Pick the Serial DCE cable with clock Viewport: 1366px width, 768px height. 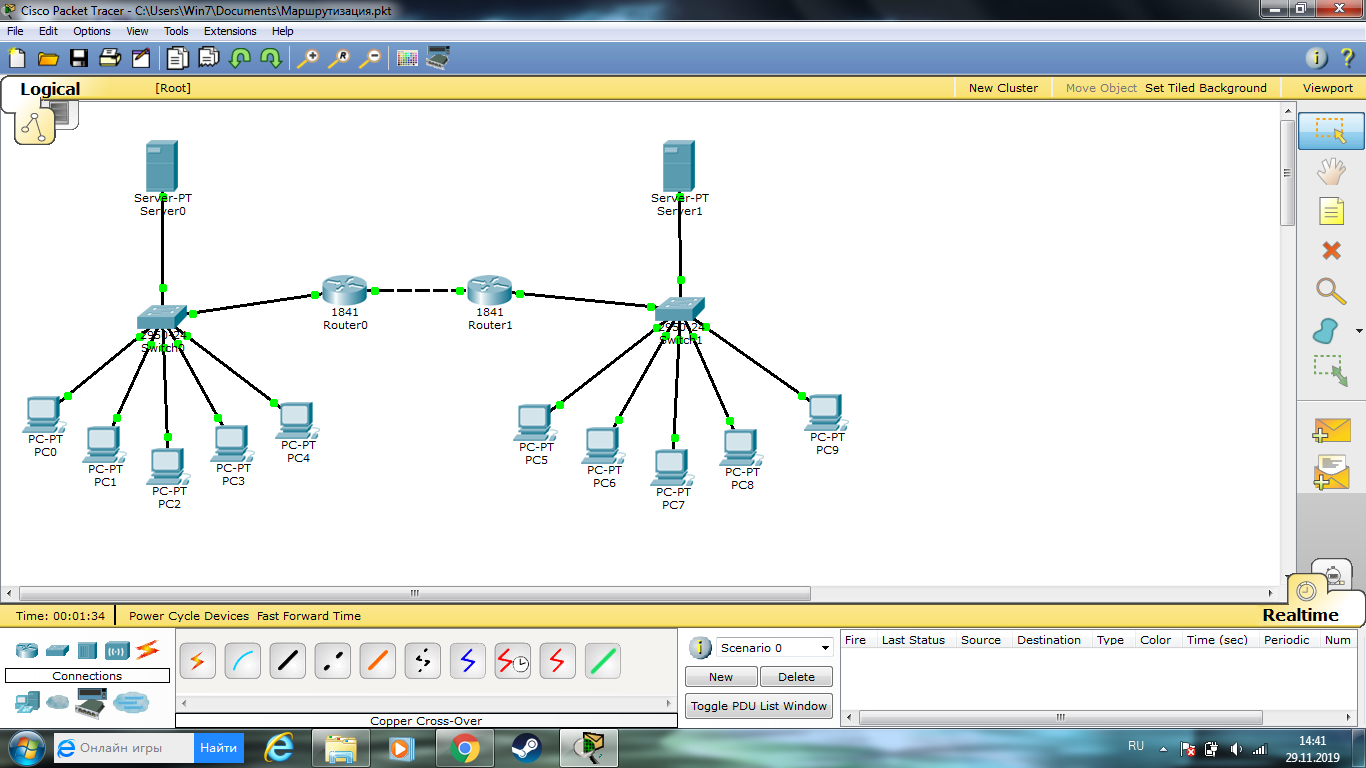click(513, 661)
